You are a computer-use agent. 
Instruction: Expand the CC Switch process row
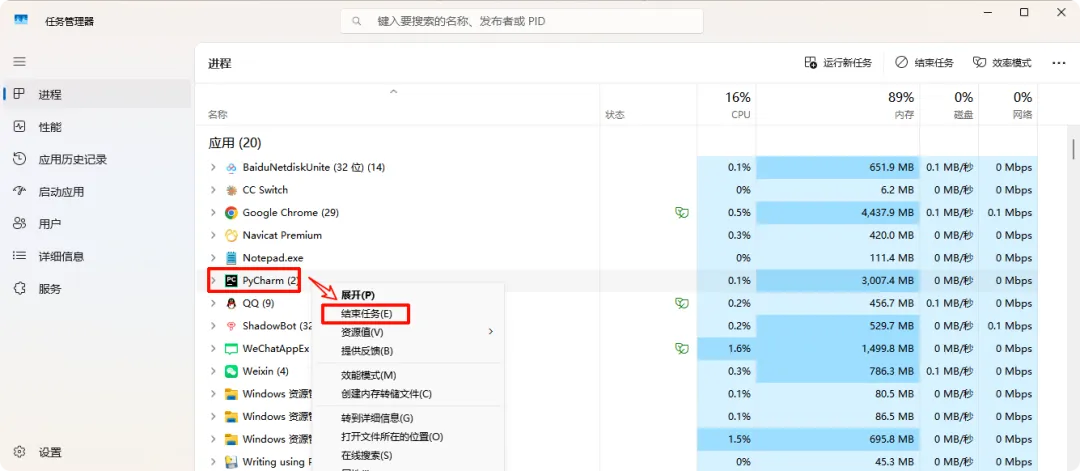(214, 190)
